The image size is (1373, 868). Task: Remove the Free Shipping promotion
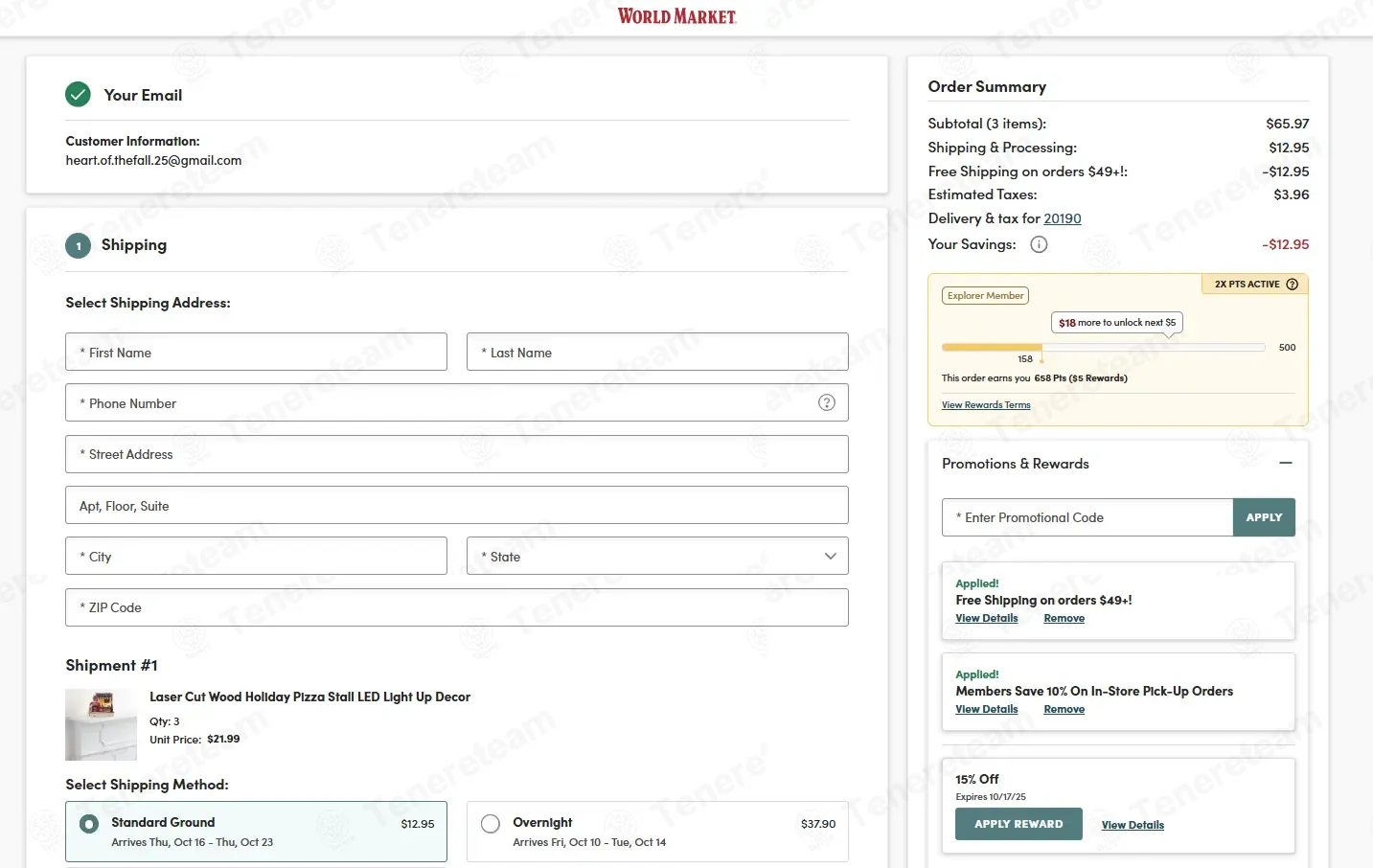point(1064,618)
